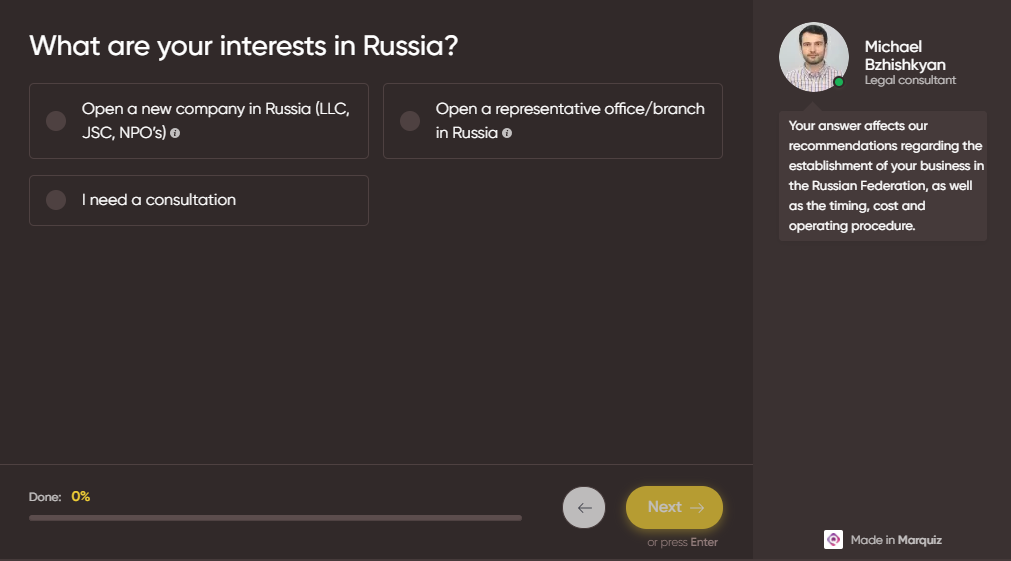Click the info icon after "in Russia"
This screenshot has width=1011, height=561.
(x=507, y=133)
